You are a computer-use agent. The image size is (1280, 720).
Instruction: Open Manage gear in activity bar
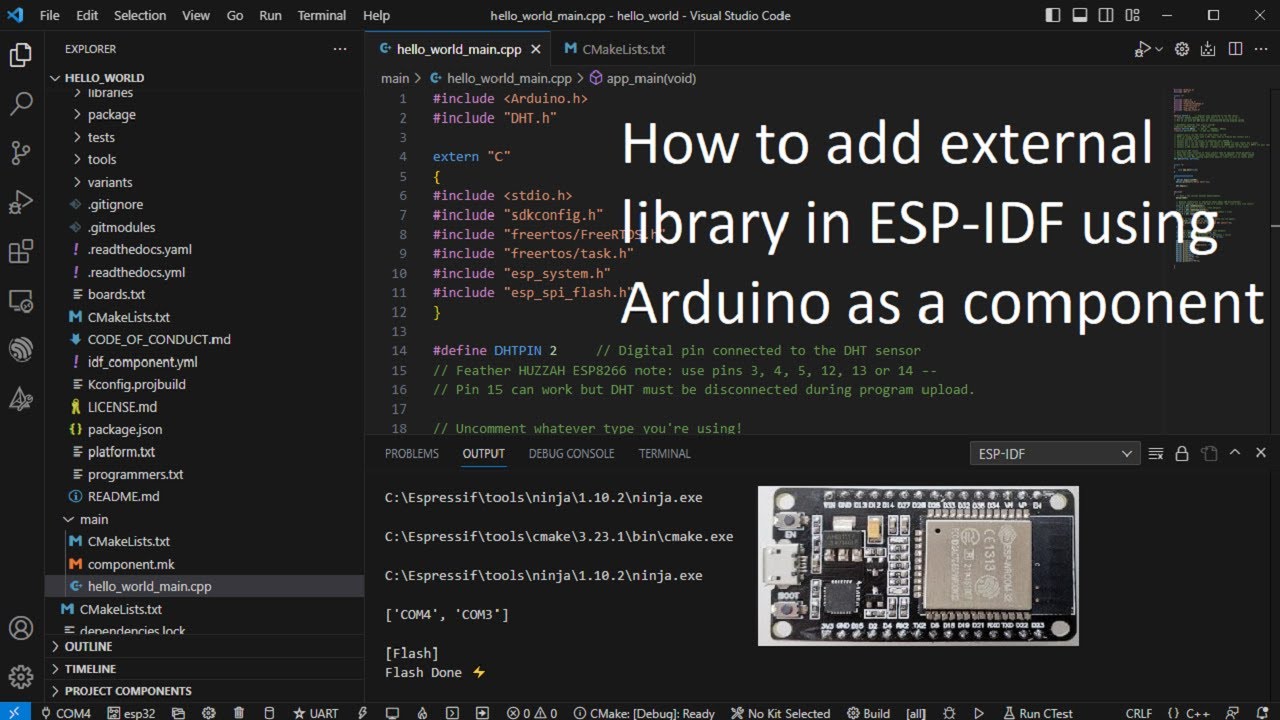[21, 677]
